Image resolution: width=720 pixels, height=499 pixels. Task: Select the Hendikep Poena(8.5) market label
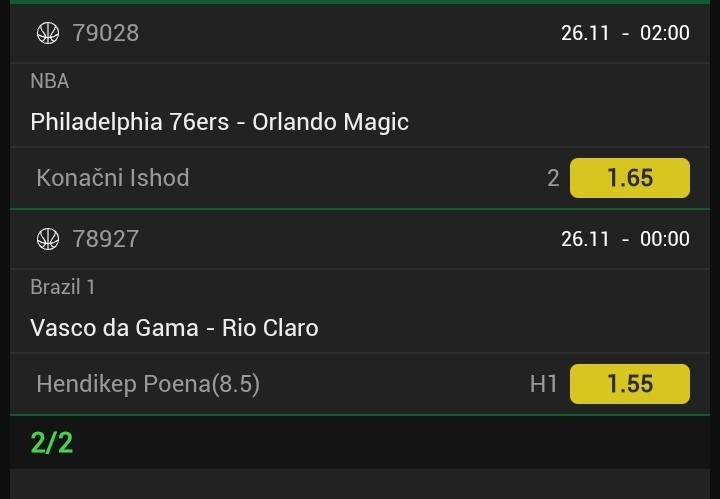[148, 384]
